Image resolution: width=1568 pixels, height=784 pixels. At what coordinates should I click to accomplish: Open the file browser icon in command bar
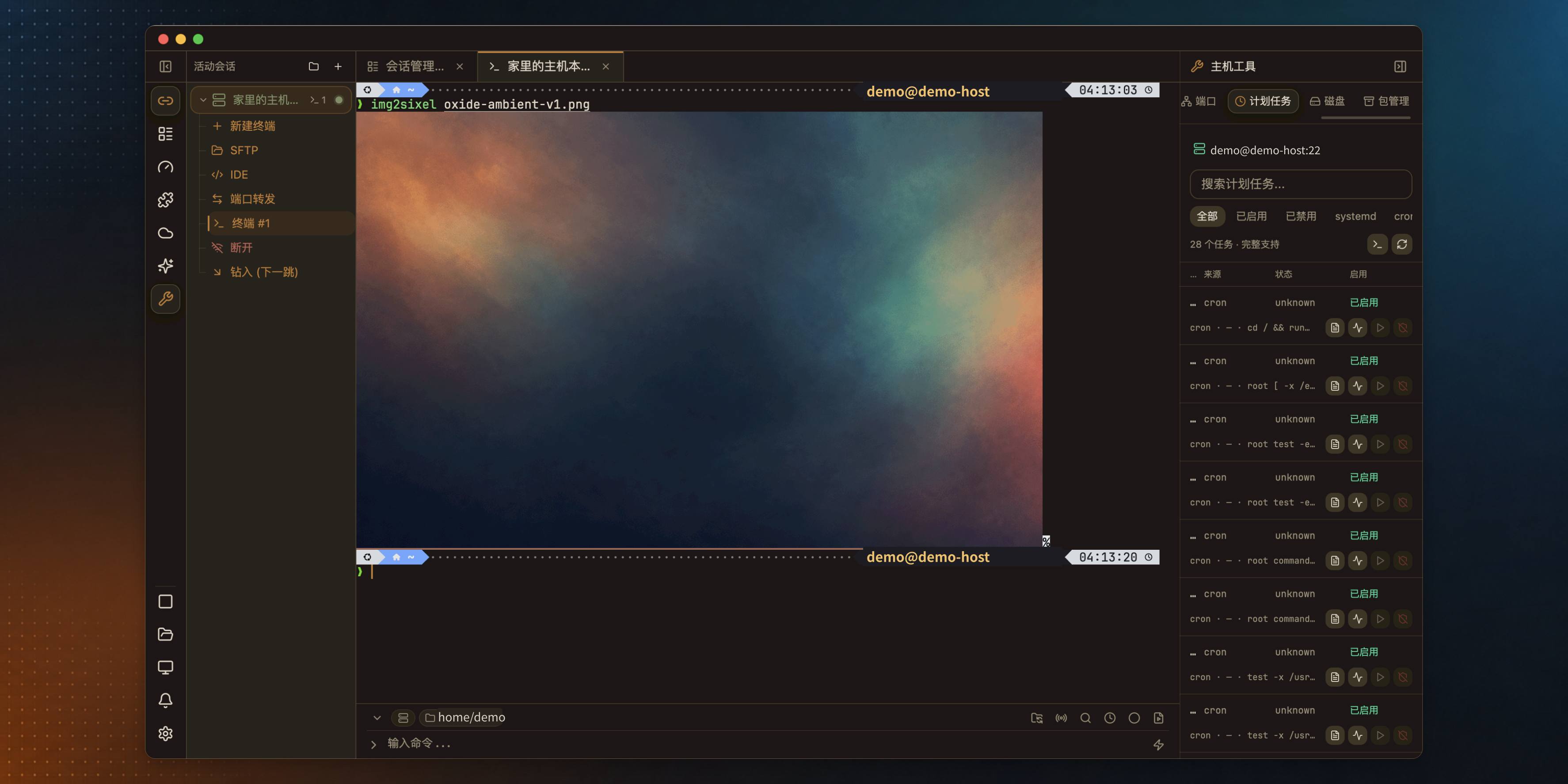point(1037,718)
